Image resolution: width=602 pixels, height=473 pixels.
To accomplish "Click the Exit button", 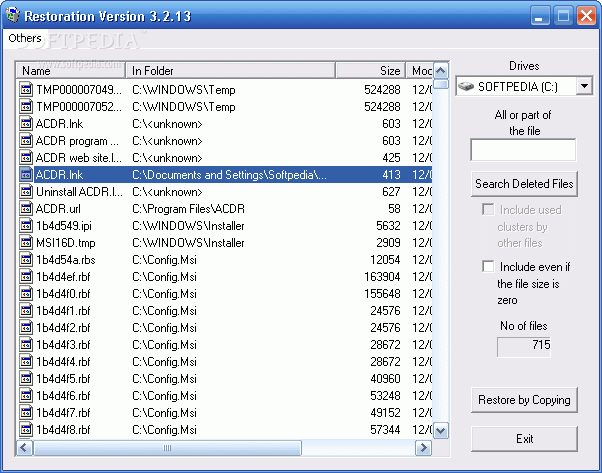I will (524, 439).
